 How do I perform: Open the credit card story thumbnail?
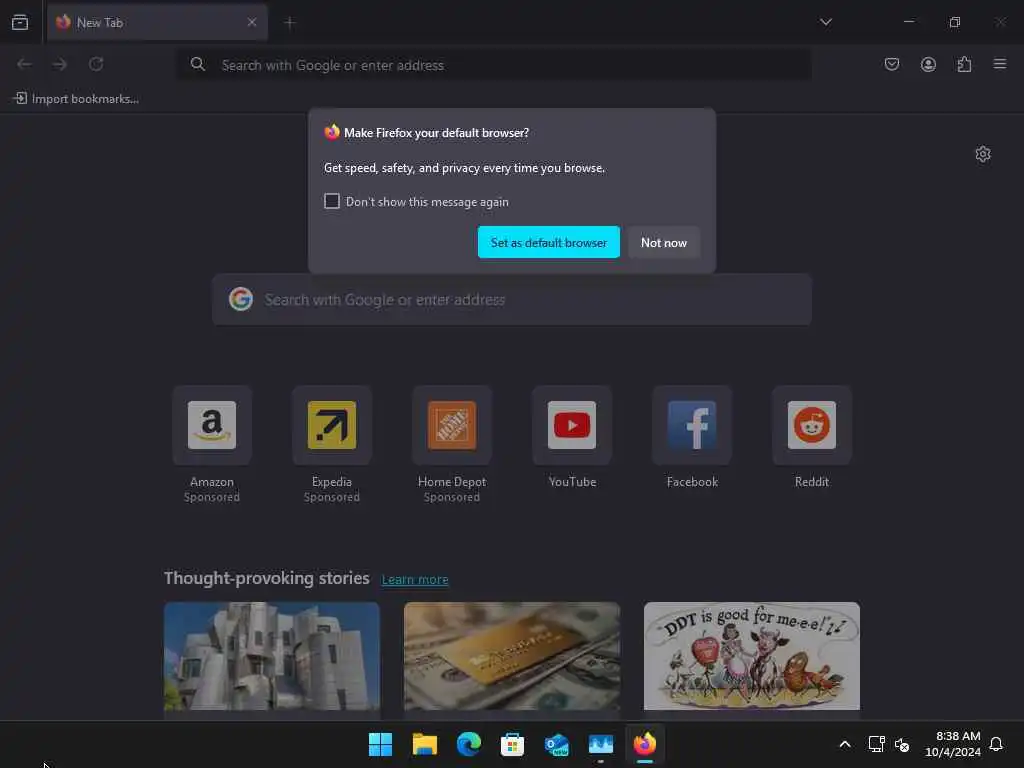(x=511, y=656)
